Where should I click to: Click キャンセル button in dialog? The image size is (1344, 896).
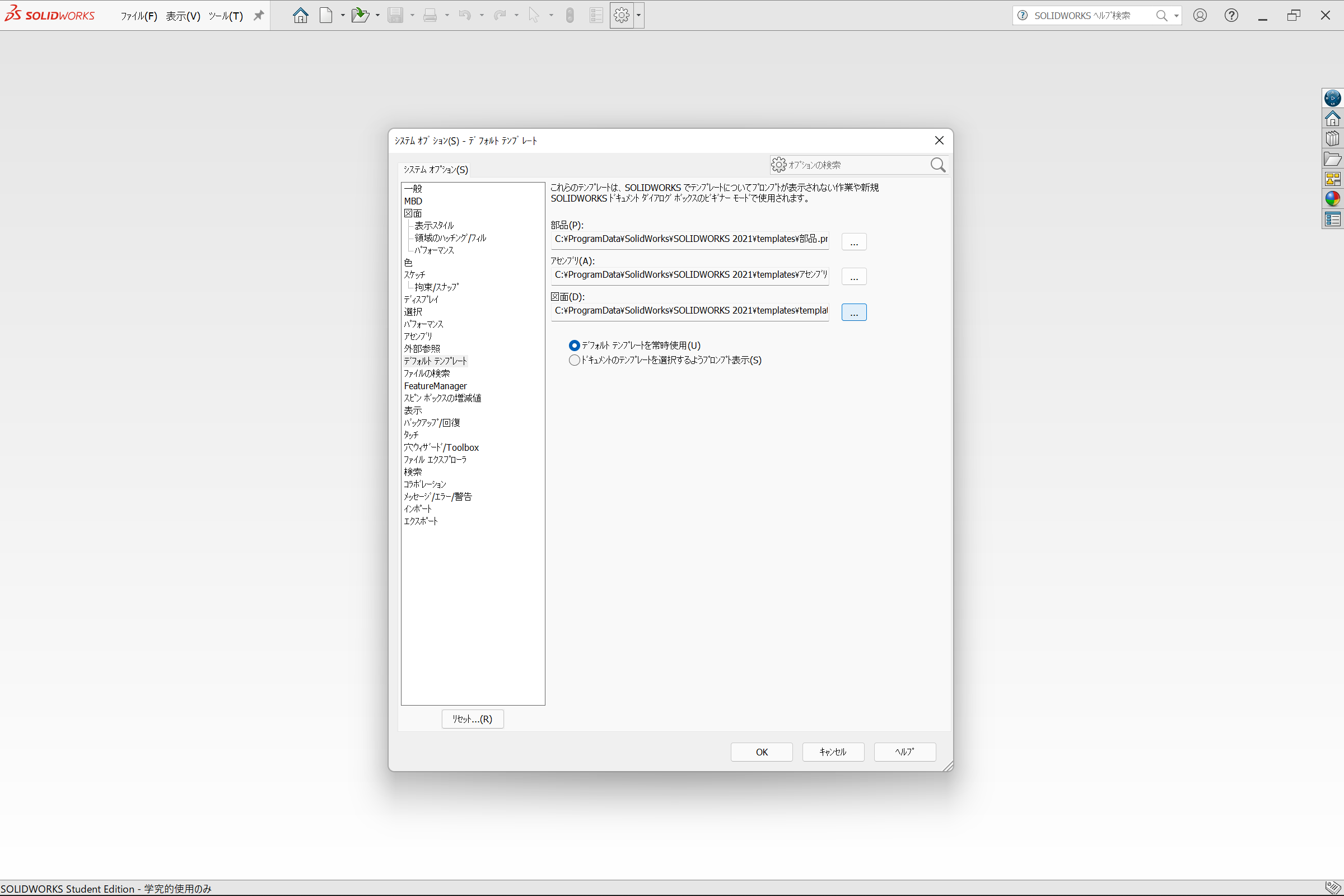(833, 752)
